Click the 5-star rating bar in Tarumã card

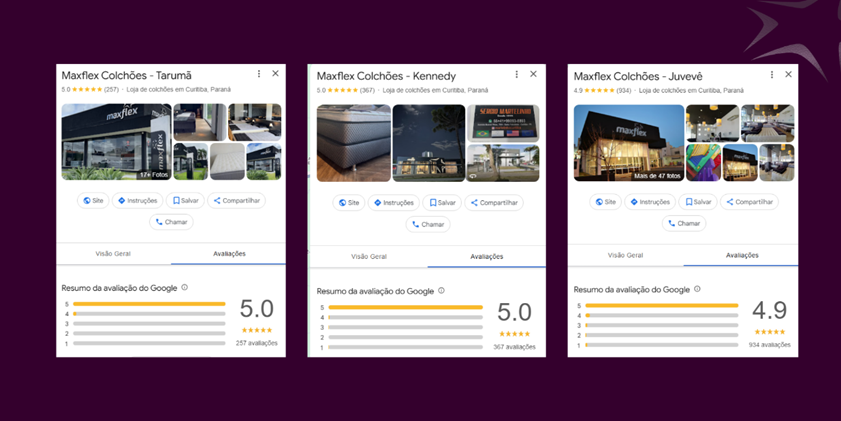coord(149,304)
